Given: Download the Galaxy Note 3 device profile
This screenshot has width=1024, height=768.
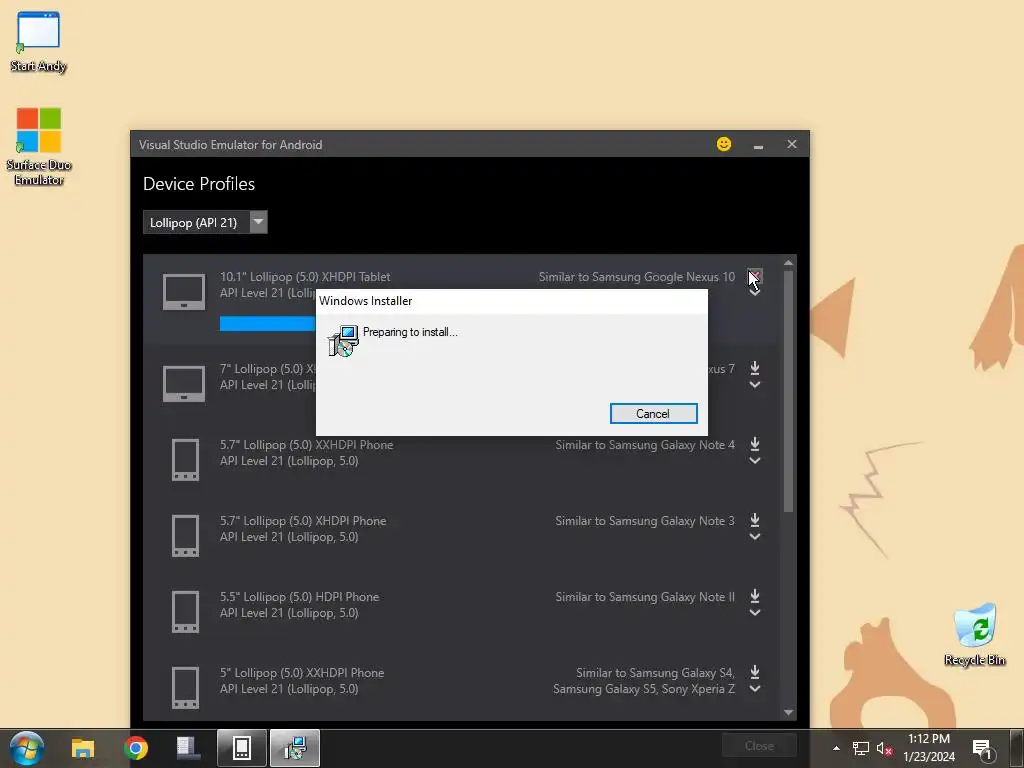Looking at the screenshot, I should pyautogui.click(x=755, y=520).
